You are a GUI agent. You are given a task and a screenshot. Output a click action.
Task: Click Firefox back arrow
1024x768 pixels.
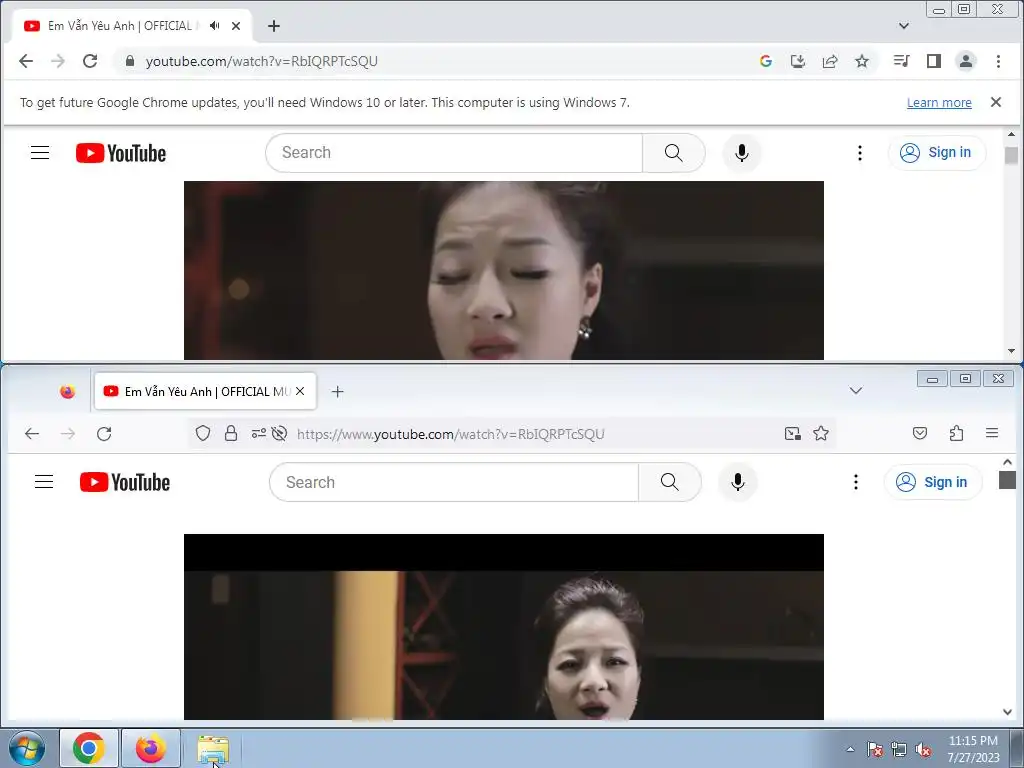coord(31,434)
